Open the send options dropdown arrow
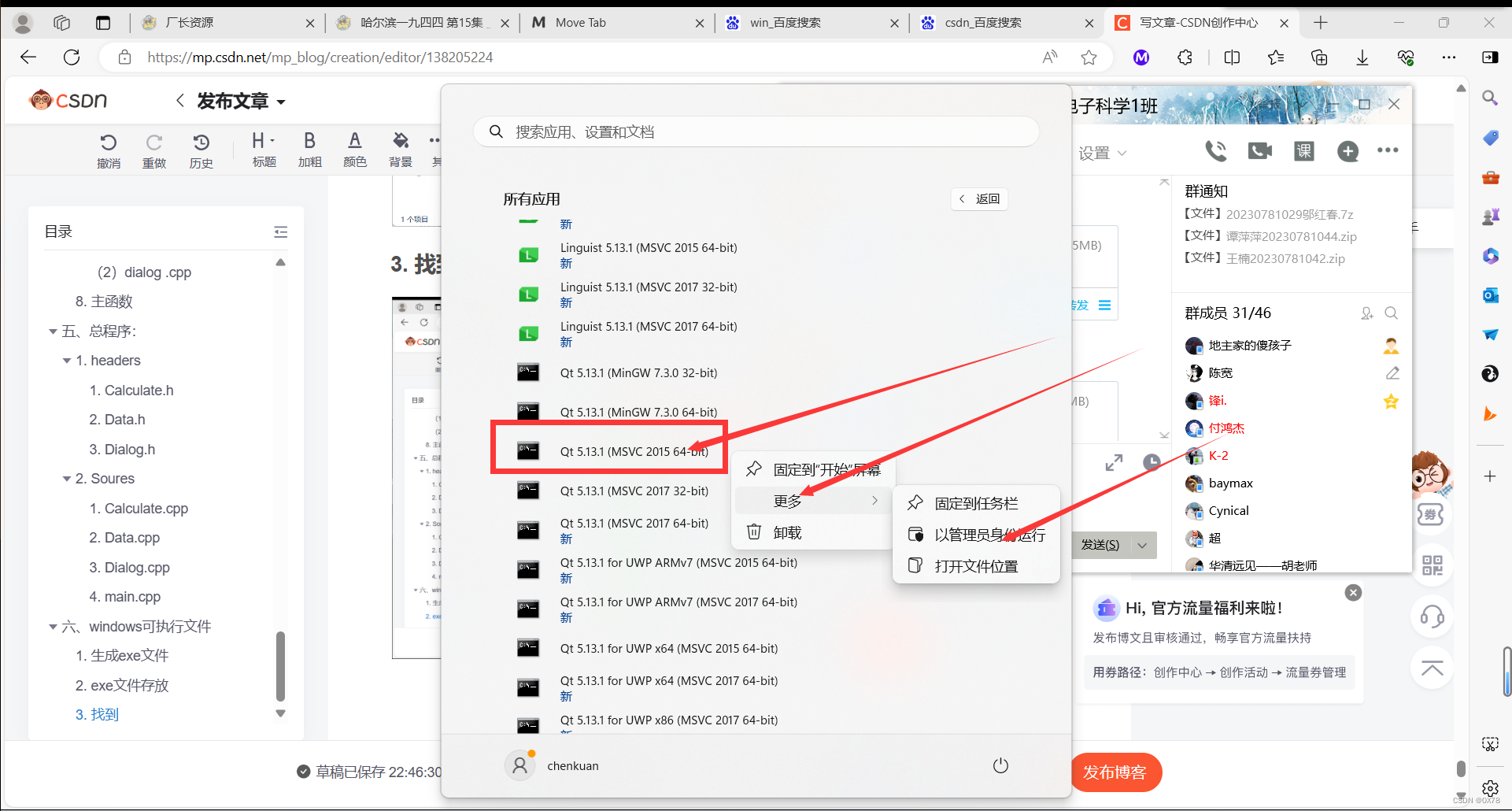 click(x=1142, y=545)
